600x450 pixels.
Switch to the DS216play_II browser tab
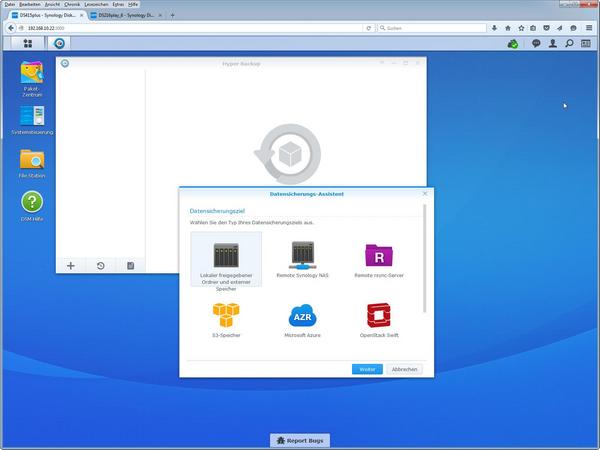point(126,15)
